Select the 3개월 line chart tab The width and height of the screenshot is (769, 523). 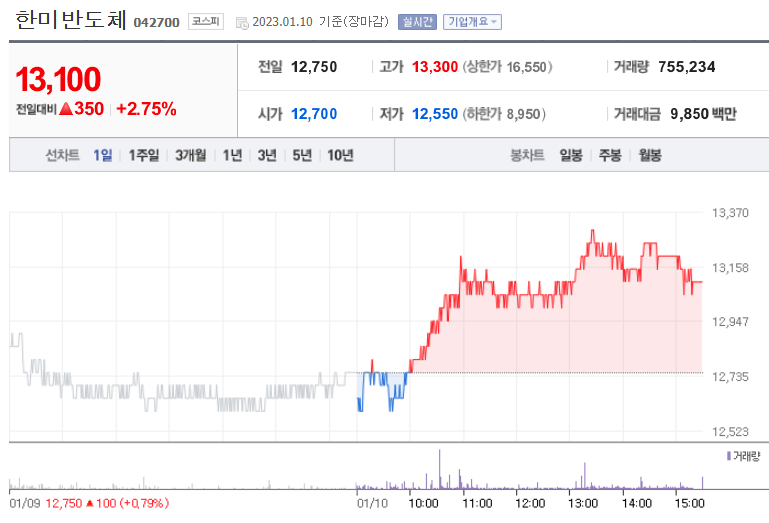pos(191,156)
